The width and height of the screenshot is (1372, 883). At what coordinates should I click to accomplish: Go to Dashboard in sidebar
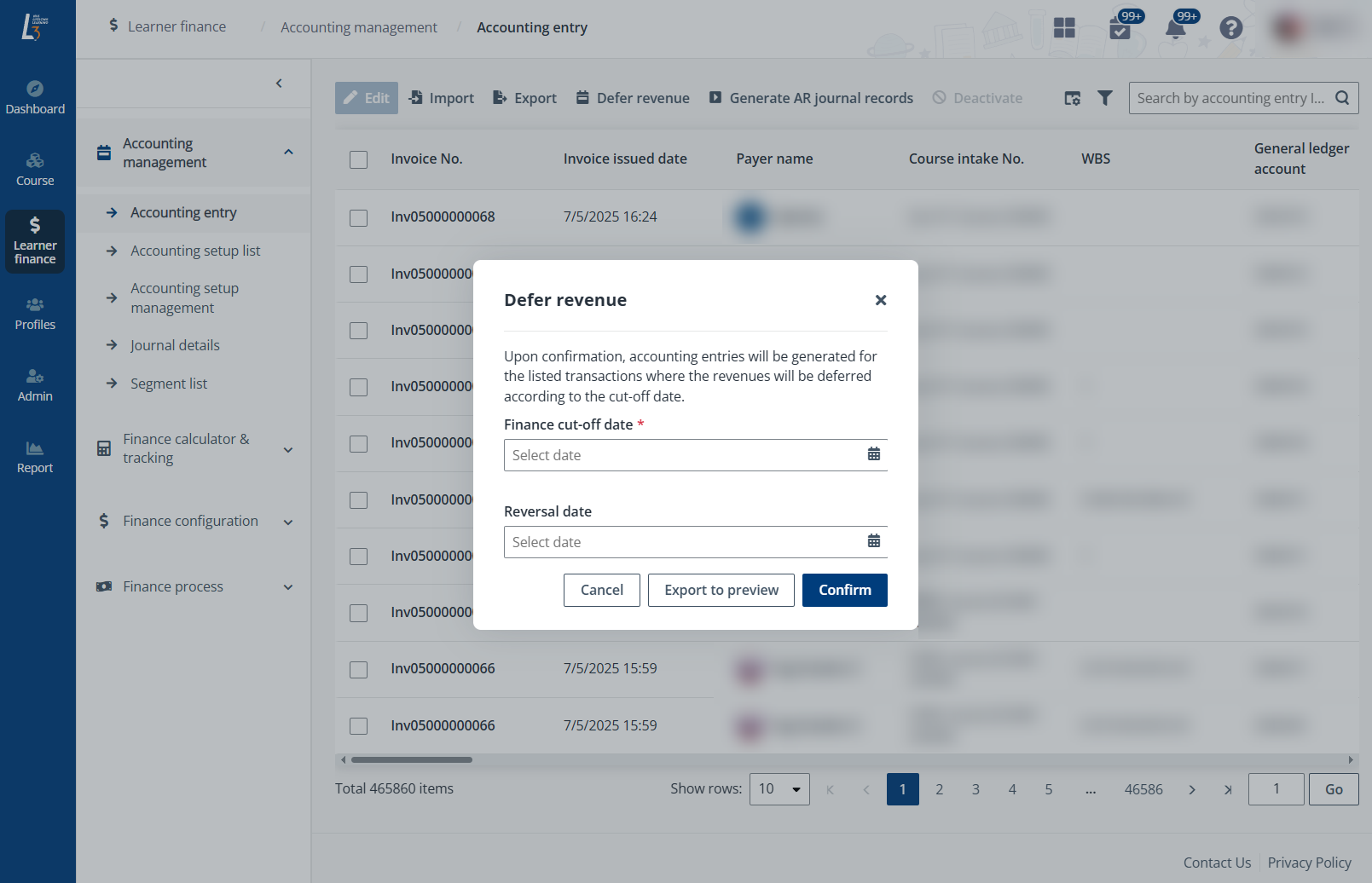coord(35,97)
